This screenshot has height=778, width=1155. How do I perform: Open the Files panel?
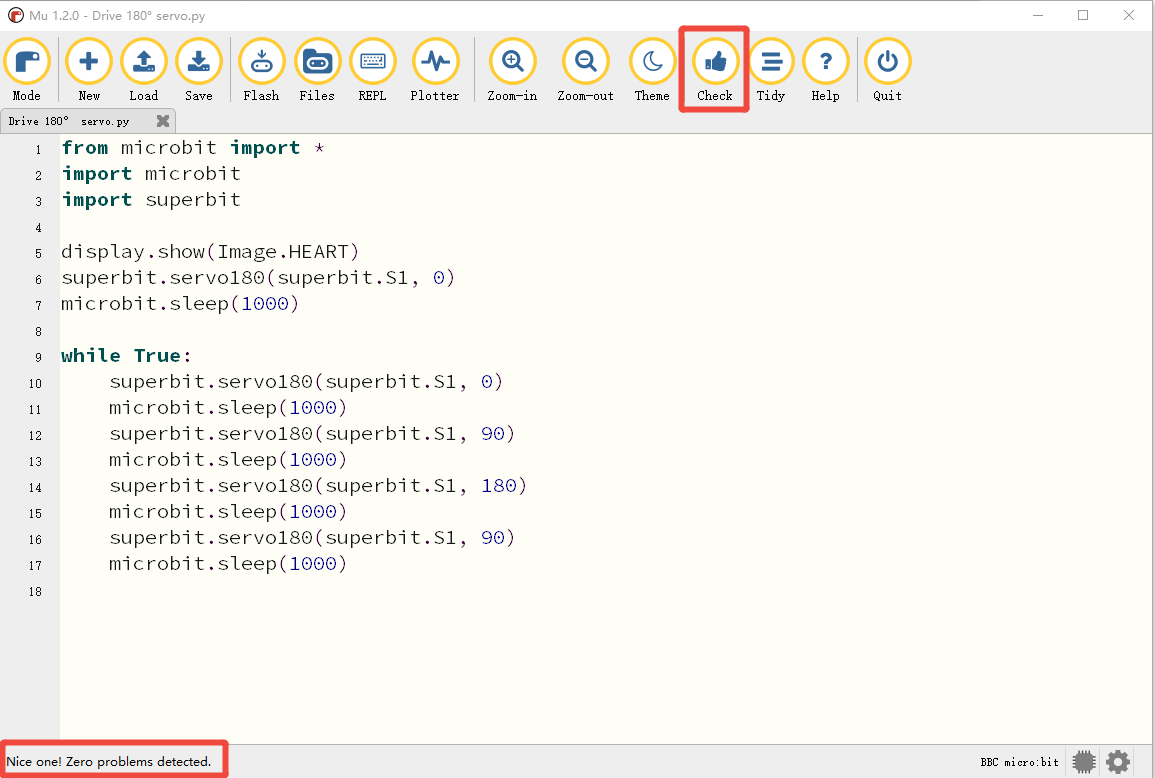pyautogui.click(x=317, y=71)
